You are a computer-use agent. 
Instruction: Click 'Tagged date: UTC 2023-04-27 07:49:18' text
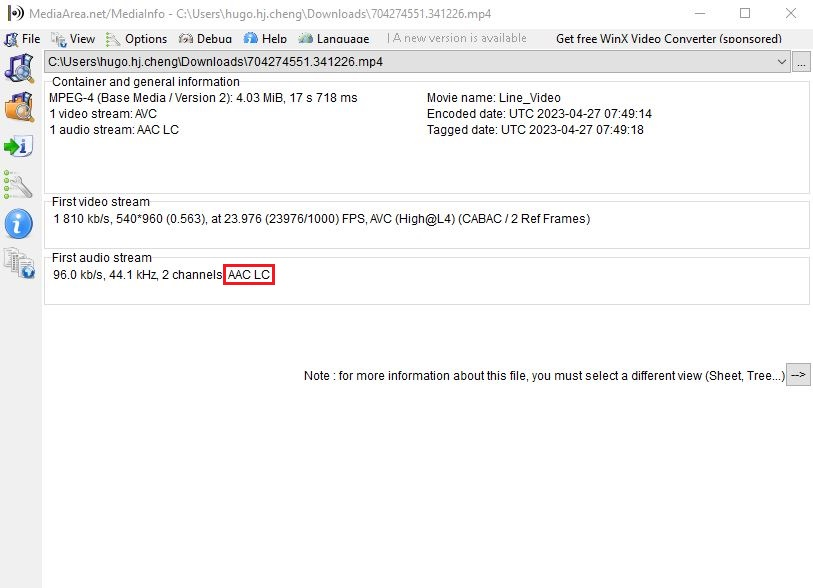(x=535, y=130)
